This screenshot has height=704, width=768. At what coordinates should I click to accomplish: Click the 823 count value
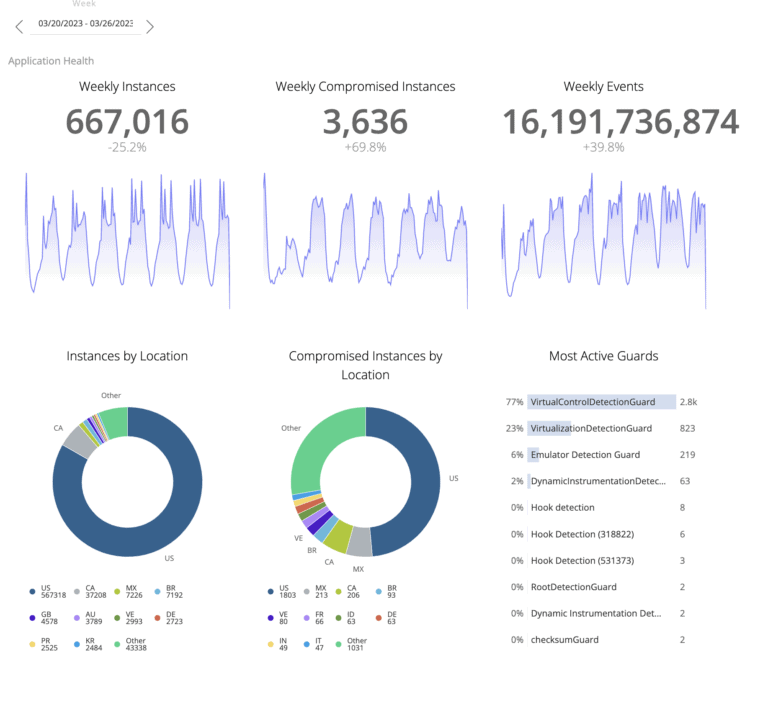click(x=687, y=428)
